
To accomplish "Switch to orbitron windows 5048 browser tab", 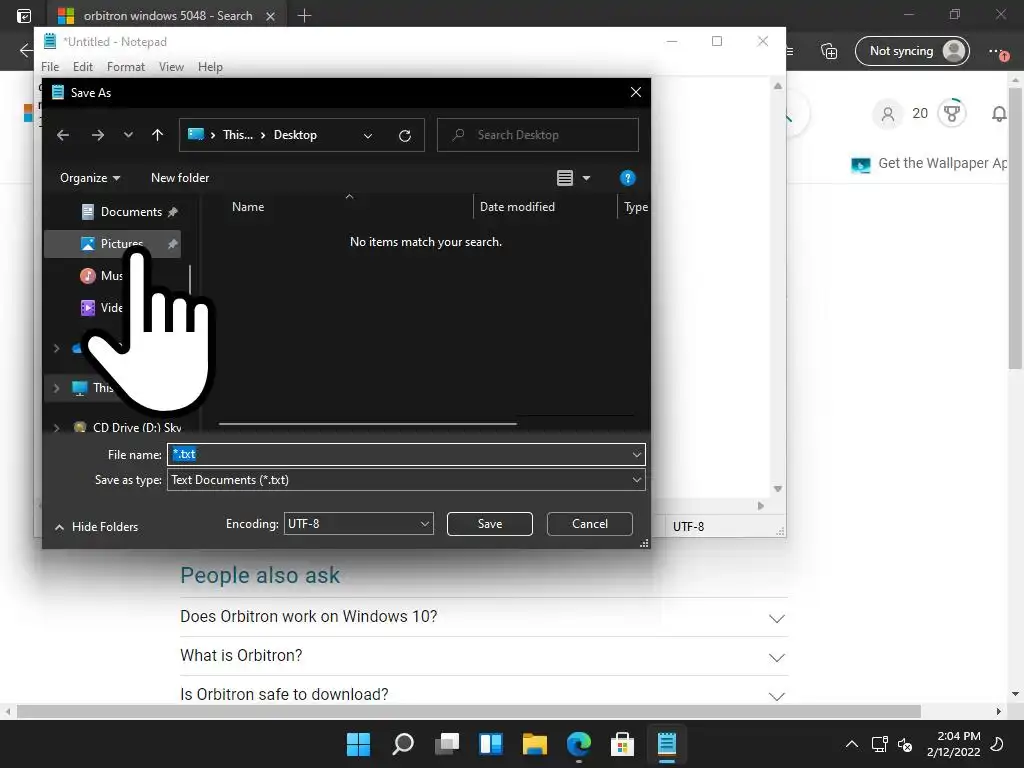I will point(167,16).
